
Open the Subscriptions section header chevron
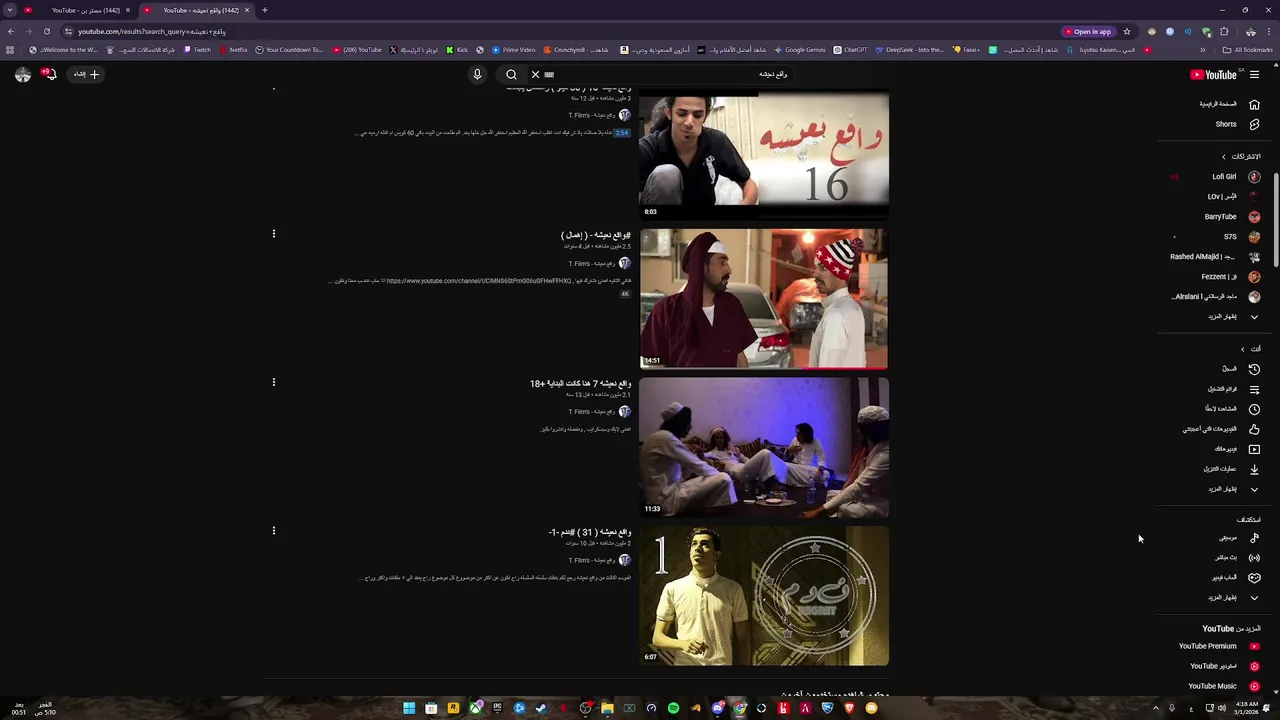point(1223,157)
